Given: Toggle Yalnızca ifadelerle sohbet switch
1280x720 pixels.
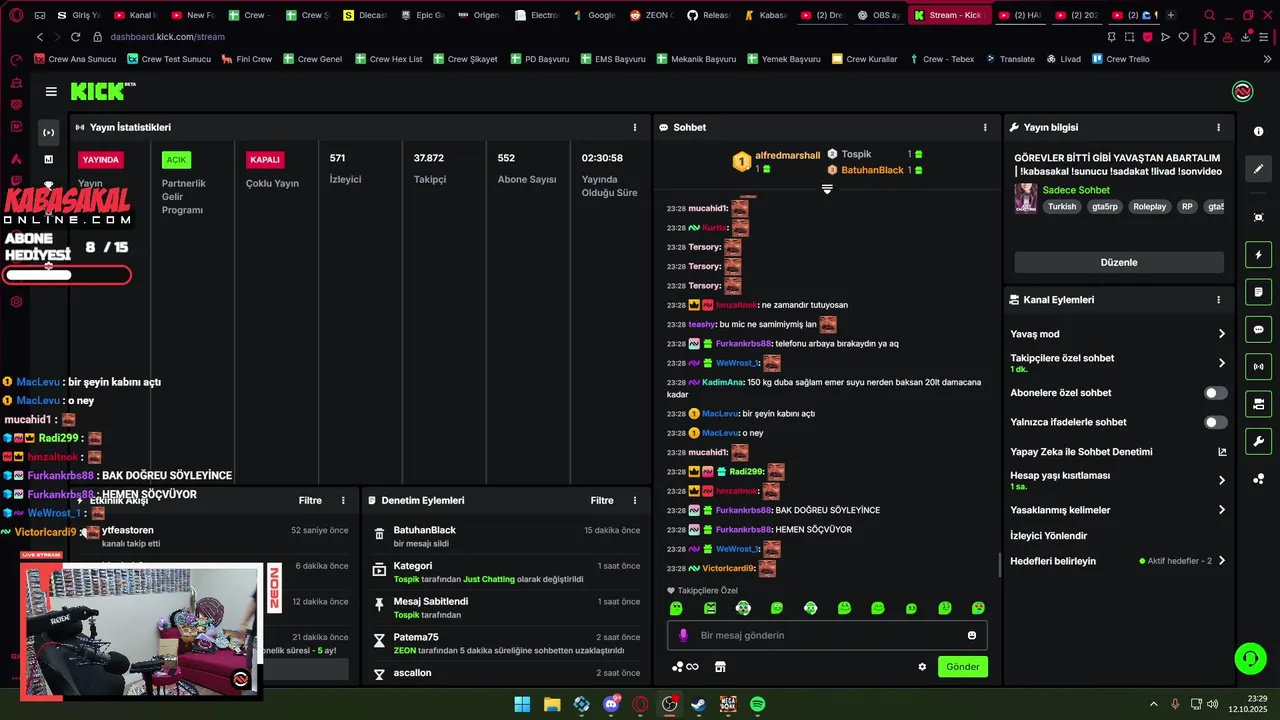Looking at the screenshot, I should coord(1215,422).
